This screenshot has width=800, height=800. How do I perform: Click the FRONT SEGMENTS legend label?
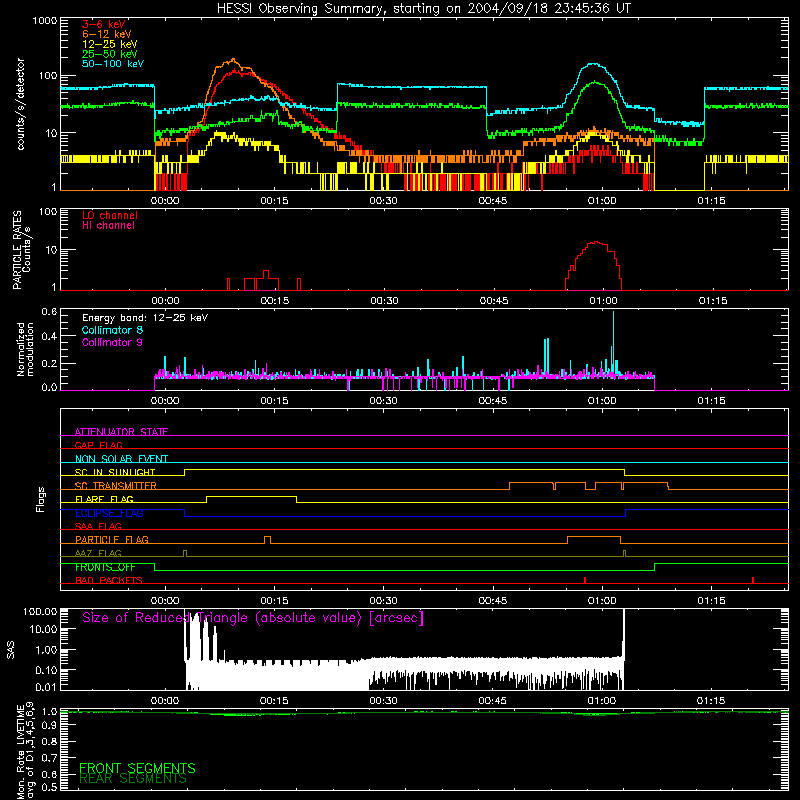(137, 768)
